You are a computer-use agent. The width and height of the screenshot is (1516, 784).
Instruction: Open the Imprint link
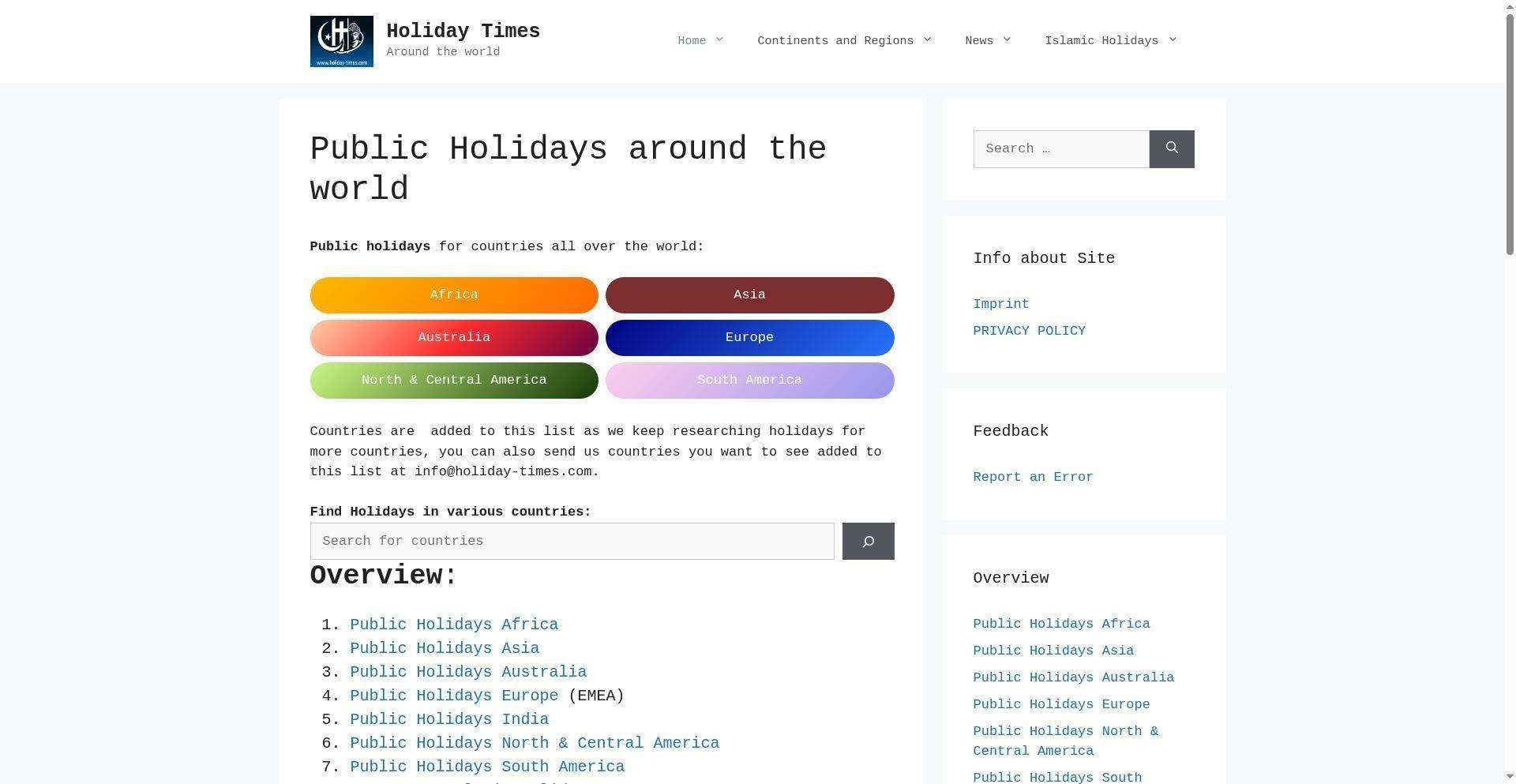point(1000,305)
